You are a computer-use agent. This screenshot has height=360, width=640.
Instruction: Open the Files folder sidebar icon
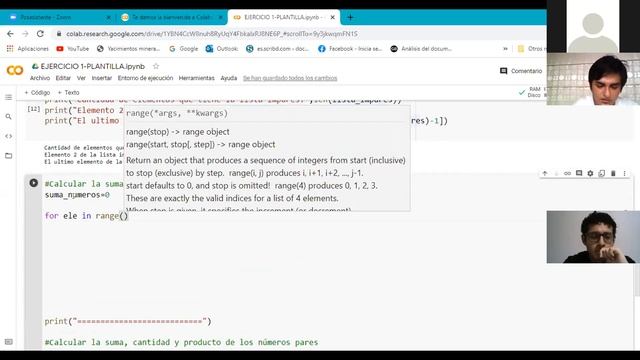(x=9, y=156)
